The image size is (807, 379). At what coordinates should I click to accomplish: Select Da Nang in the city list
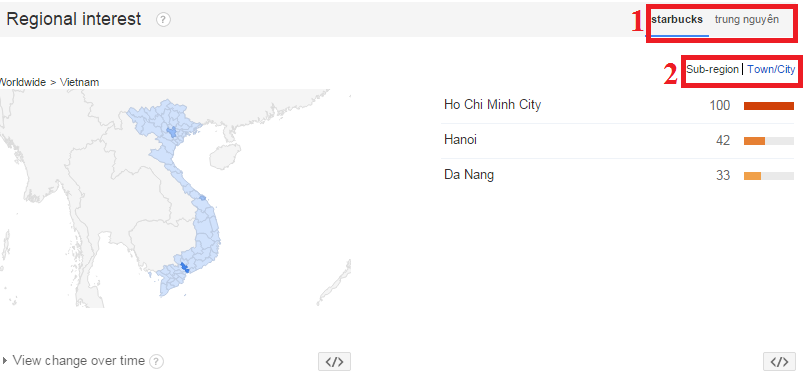coord(469,175)
